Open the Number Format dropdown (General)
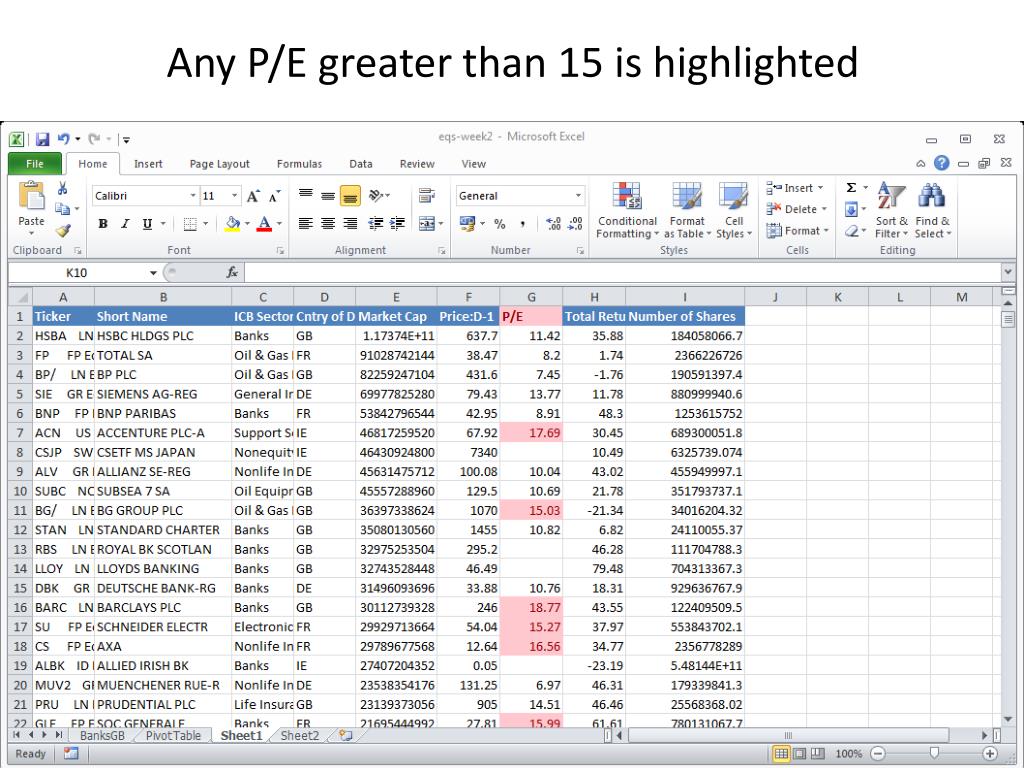Viewport: 1024px width, 768px height. (x=579, y=196)
